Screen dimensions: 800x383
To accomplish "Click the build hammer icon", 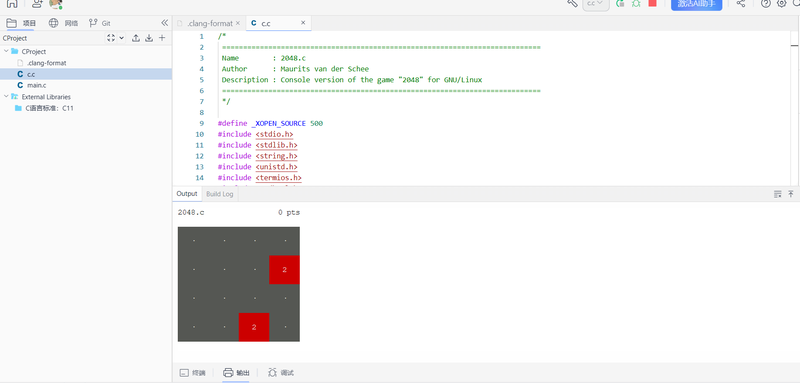I will click(572, 3).
